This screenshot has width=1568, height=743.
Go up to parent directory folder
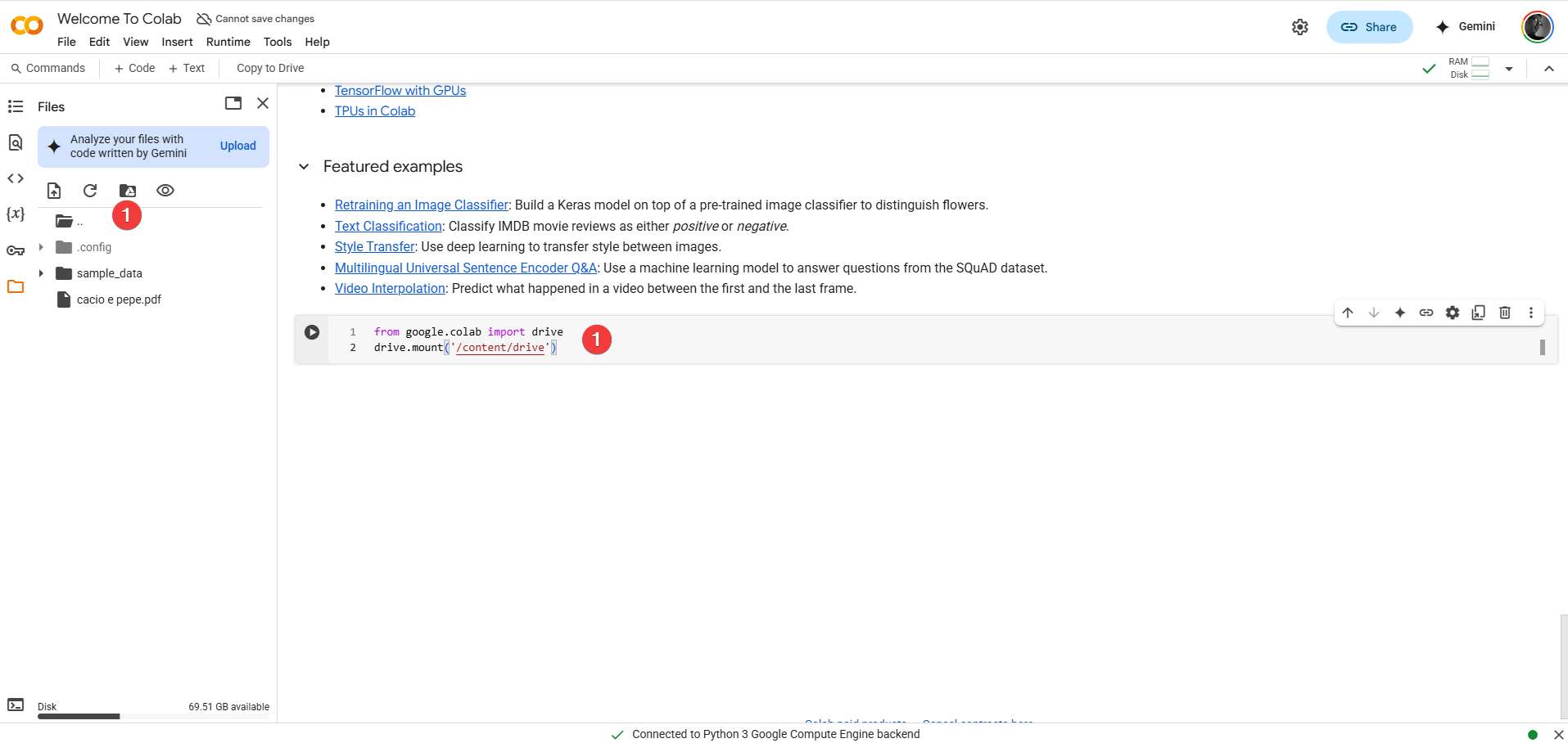pos(70,221)
